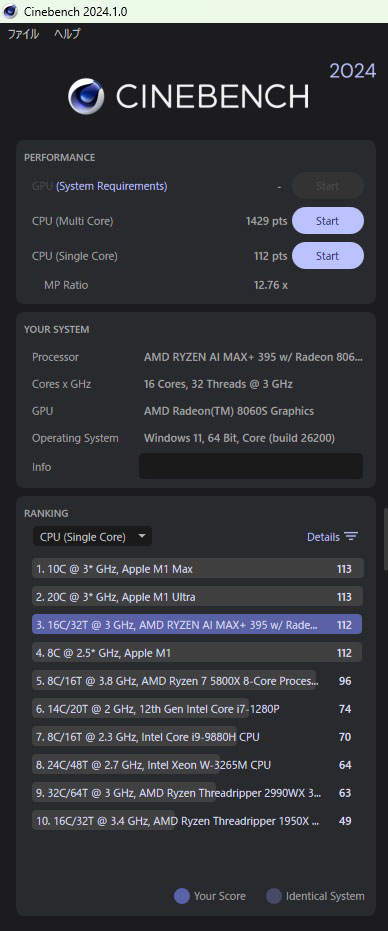The image size is (388, 931).
Task: Click the Your Score legend color dot
Action: click(x=181, y=896)
